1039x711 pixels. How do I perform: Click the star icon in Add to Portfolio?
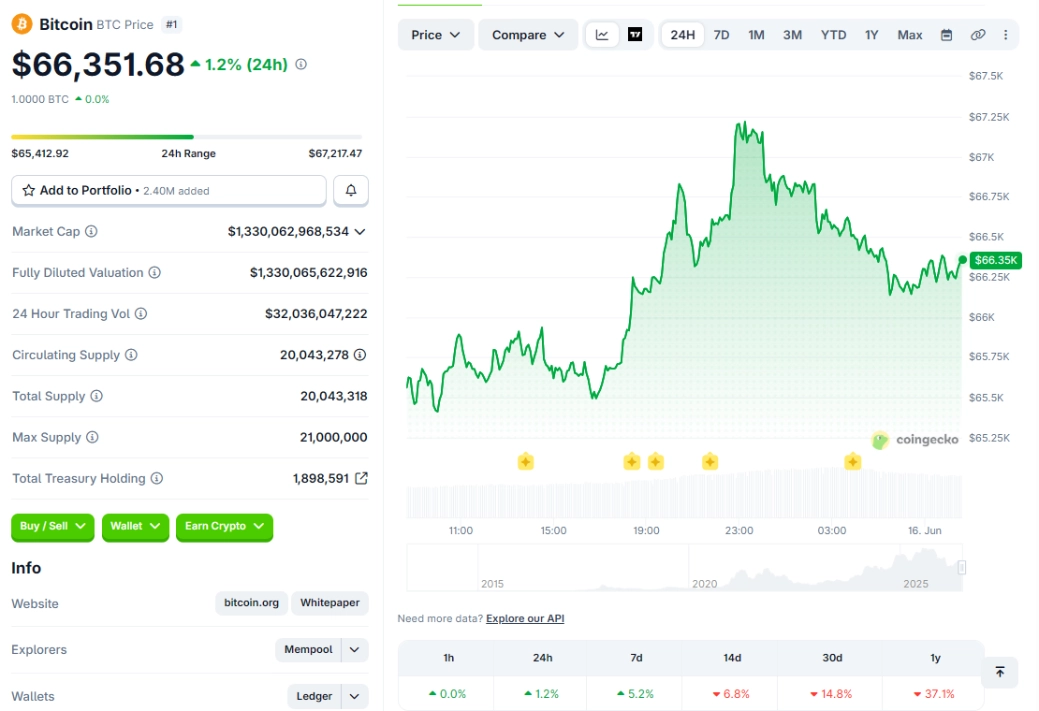(x=28, y=191)
